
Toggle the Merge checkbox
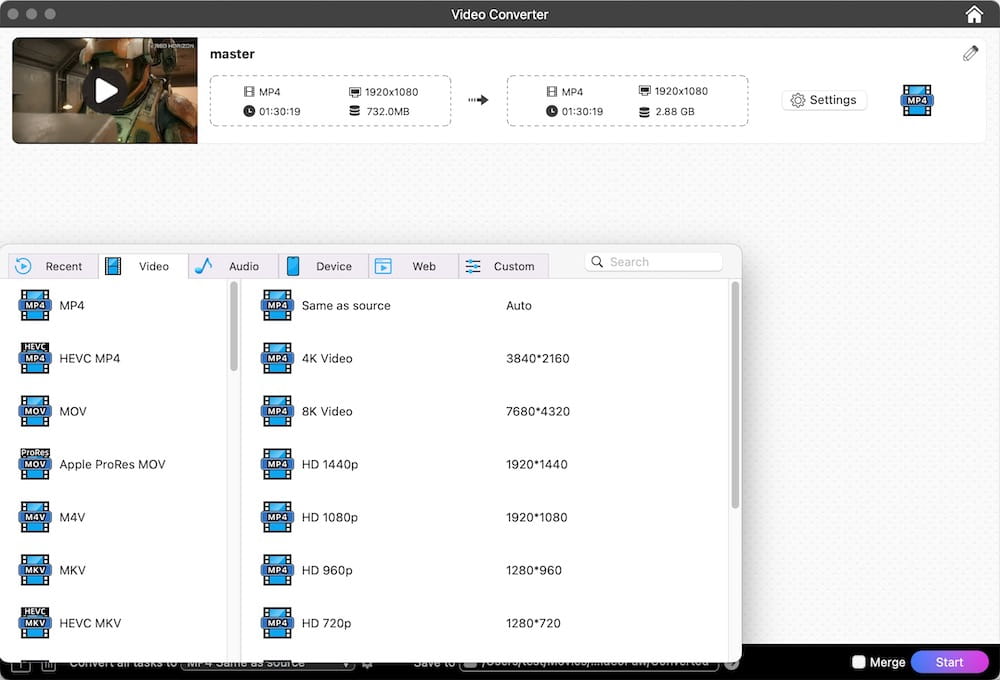point(858,662)
